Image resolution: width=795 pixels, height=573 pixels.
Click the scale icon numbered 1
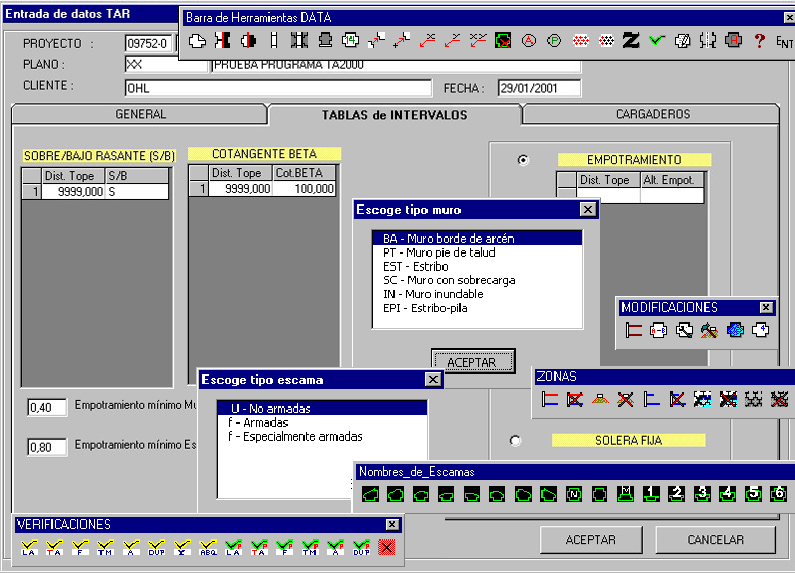coord(652,494)
